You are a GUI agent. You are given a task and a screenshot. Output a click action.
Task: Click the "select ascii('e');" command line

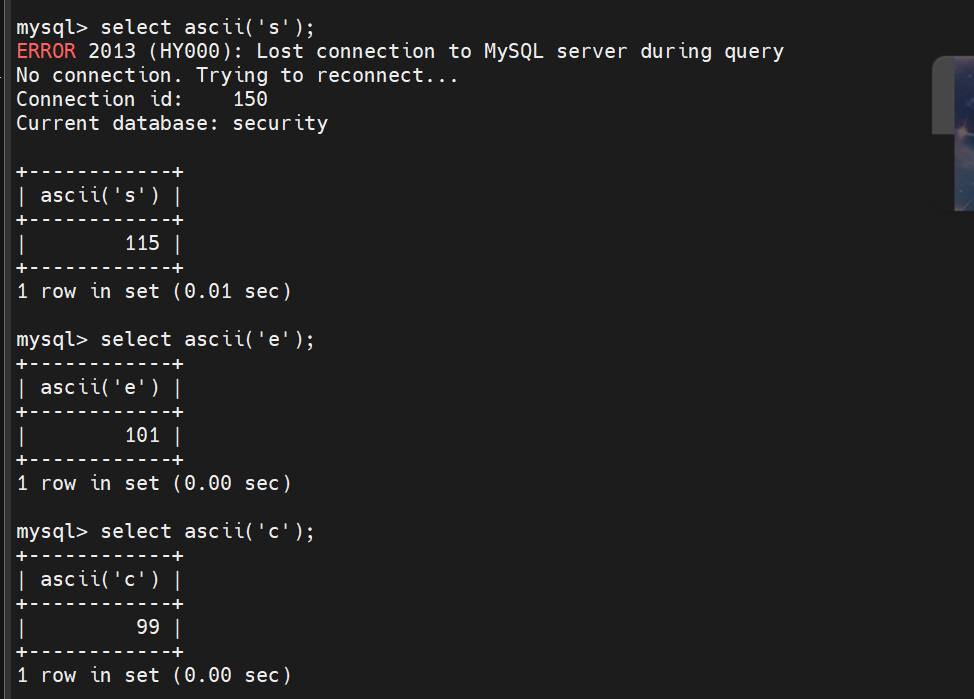(x=207, y=340)
